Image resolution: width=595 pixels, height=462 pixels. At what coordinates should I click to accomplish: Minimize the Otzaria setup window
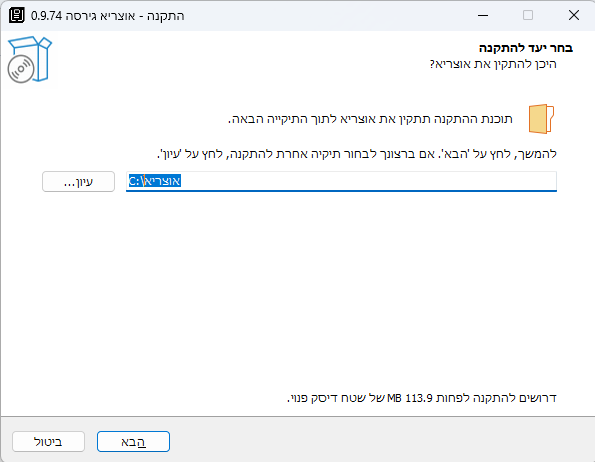pyautogui.click(x=483, y=16)
